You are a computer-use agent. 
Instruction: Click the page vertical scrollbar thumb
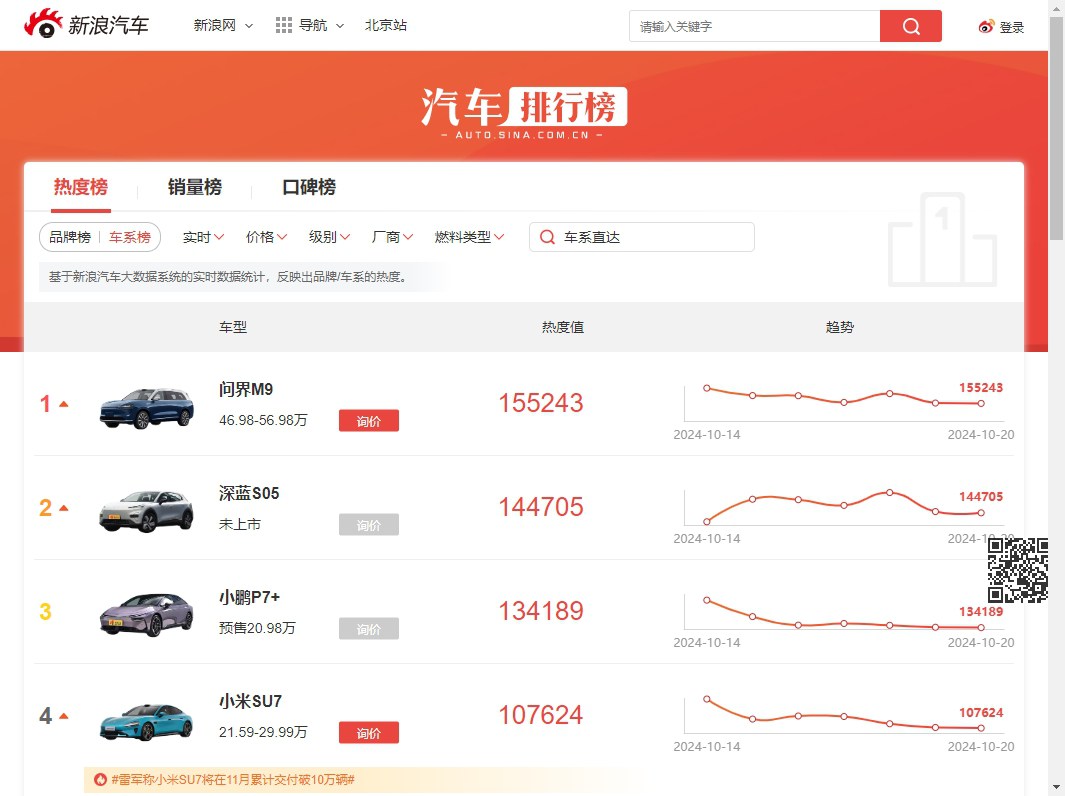tap(1056, 129)
